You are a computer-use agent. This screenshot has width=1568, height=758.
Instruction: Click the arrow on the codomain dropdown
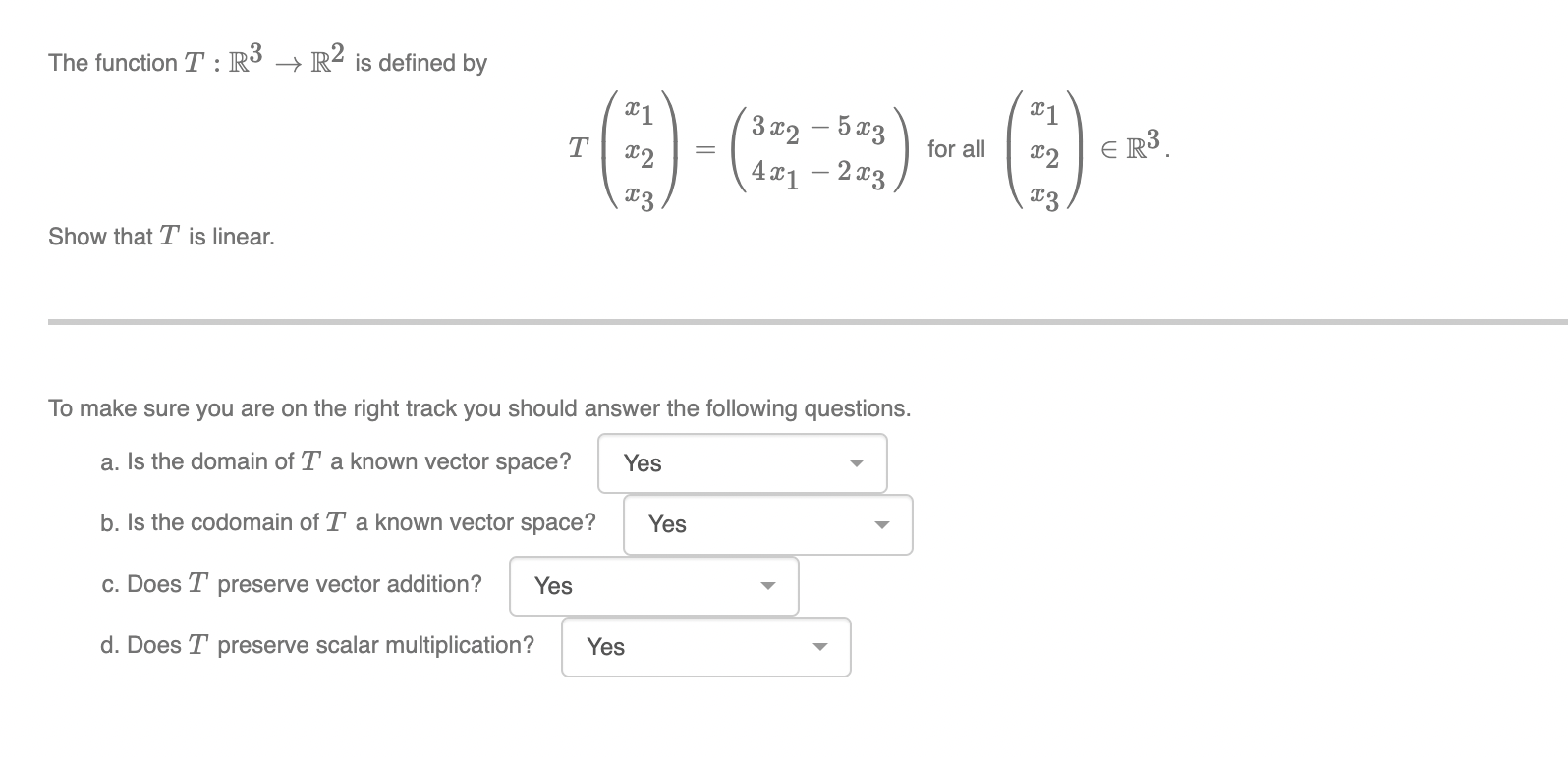click(881, 525)
